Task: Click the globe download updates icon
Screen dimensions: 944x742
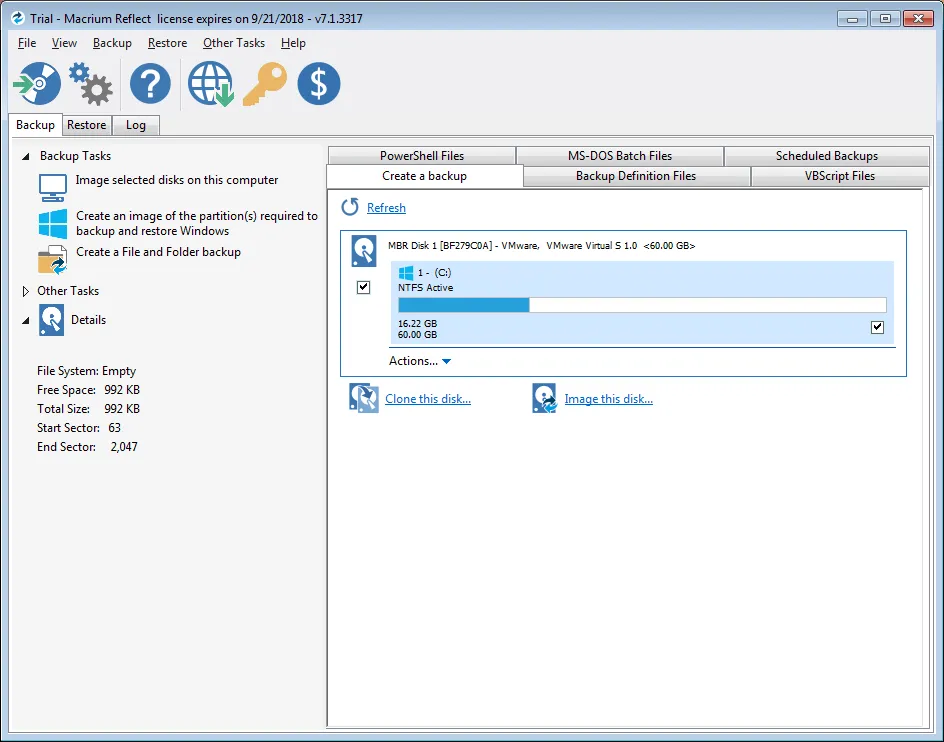Action: tap(211, 84)
